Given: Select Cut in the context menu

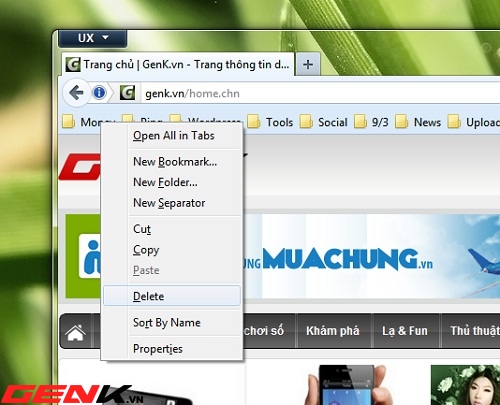Looking at the screenshot, I should coord(172,229).
